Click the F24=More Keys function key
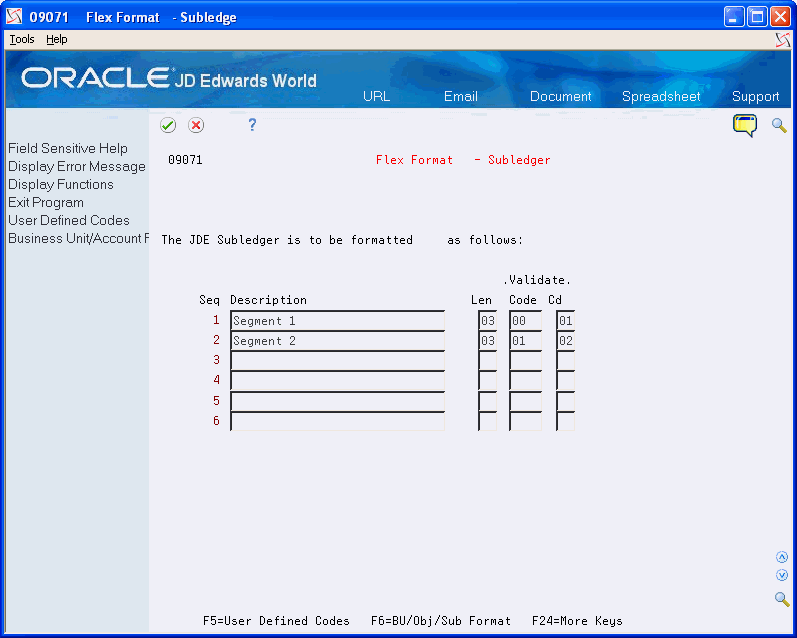The width and height of the screenshot is (797, 638). tap(577, 621)
